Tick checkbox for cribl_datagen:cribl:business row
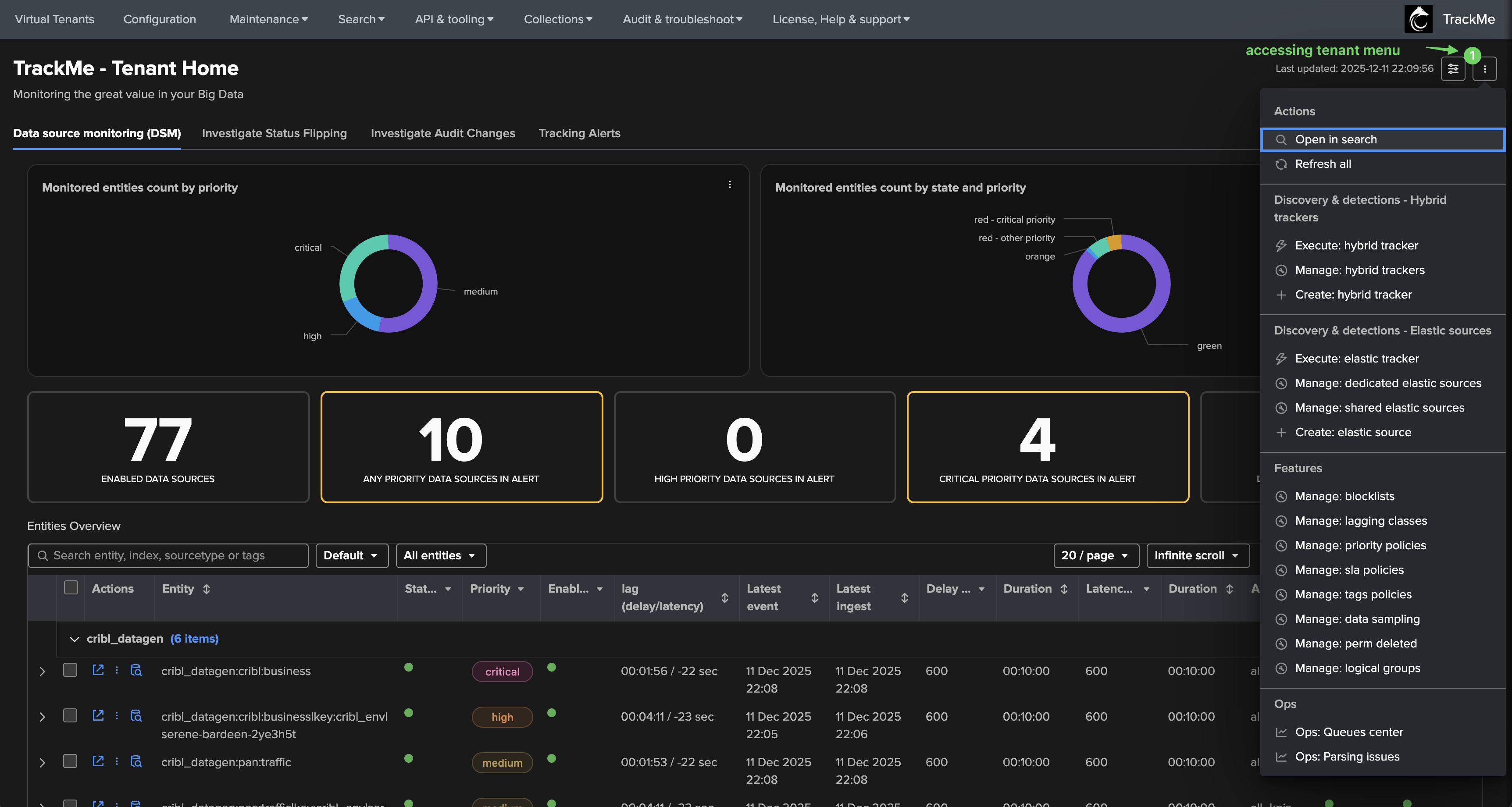The image size is (1512, 807). pos(71,670)
